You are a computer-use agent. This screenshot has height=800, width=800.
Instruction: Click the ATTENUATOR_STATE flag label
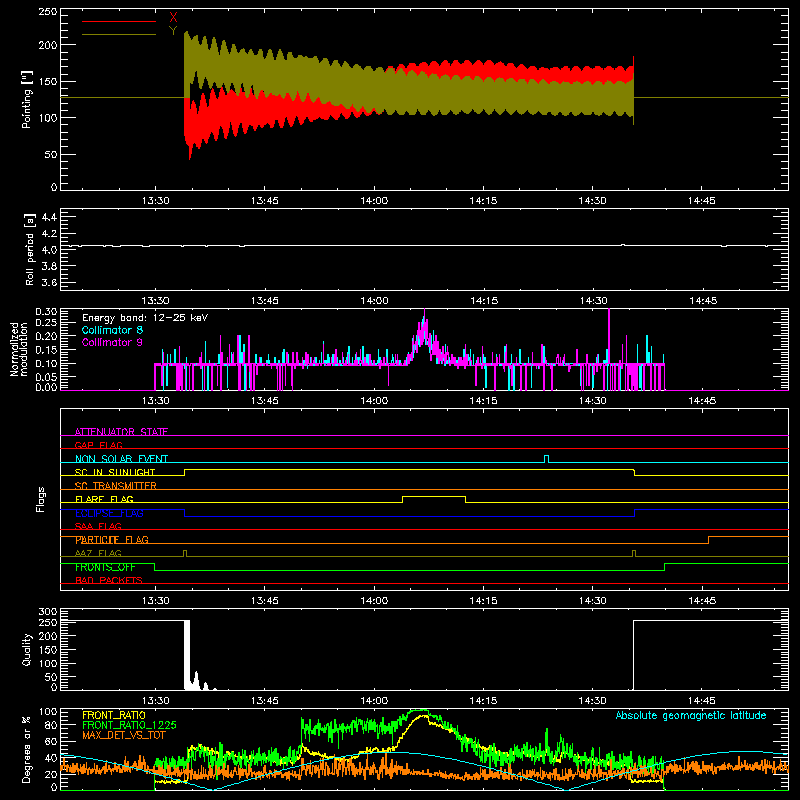point(121,432)
